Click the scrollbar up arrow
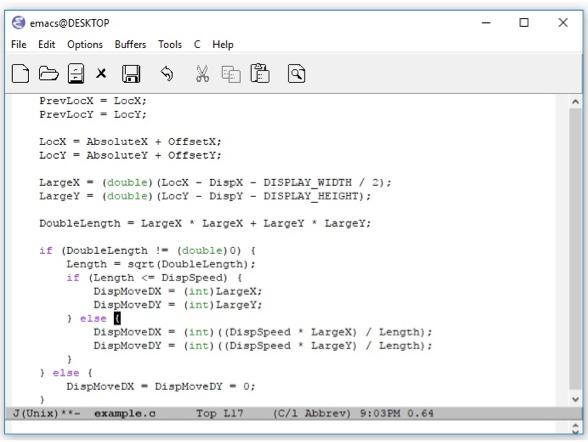 576,101
